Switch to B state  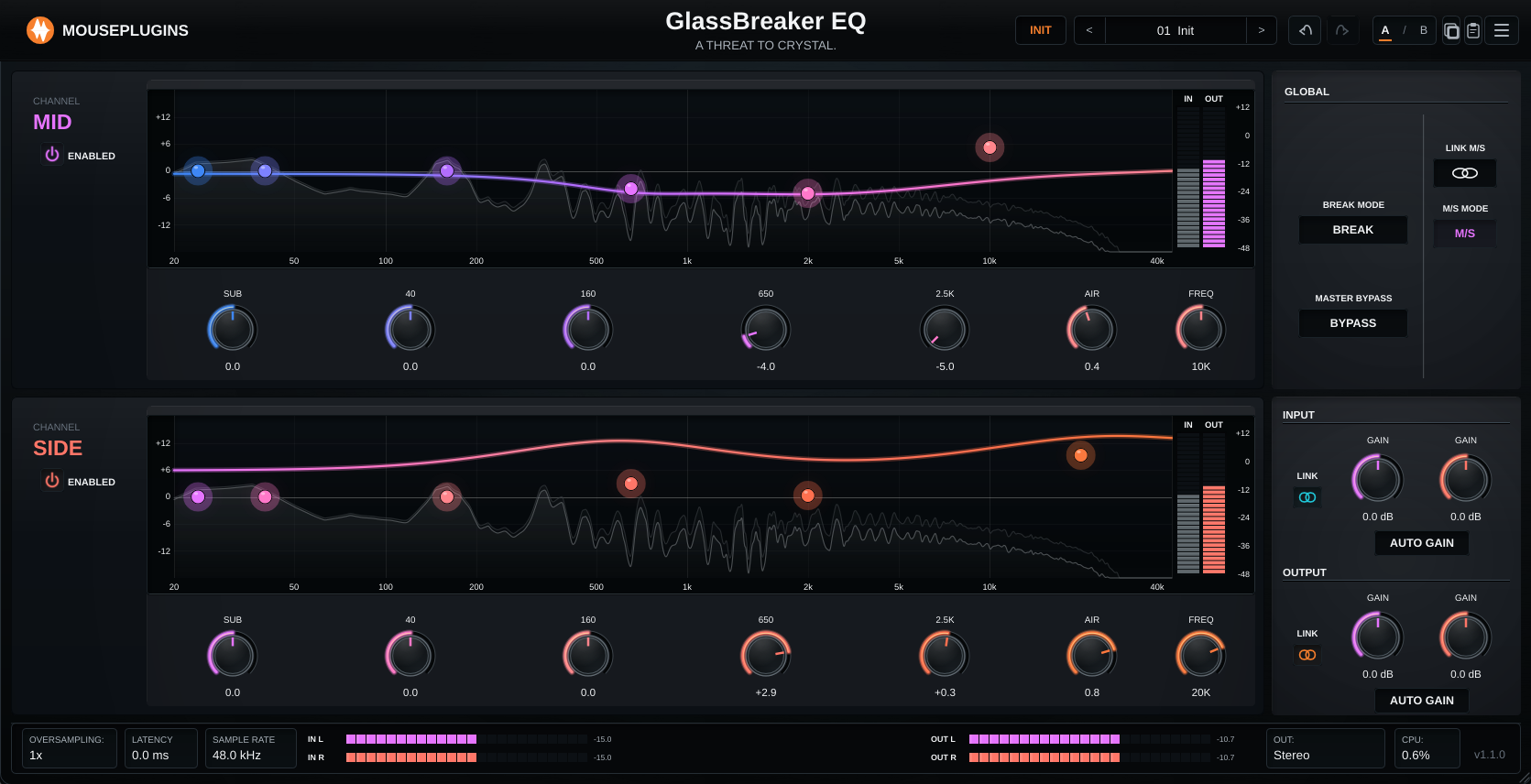1424,30
